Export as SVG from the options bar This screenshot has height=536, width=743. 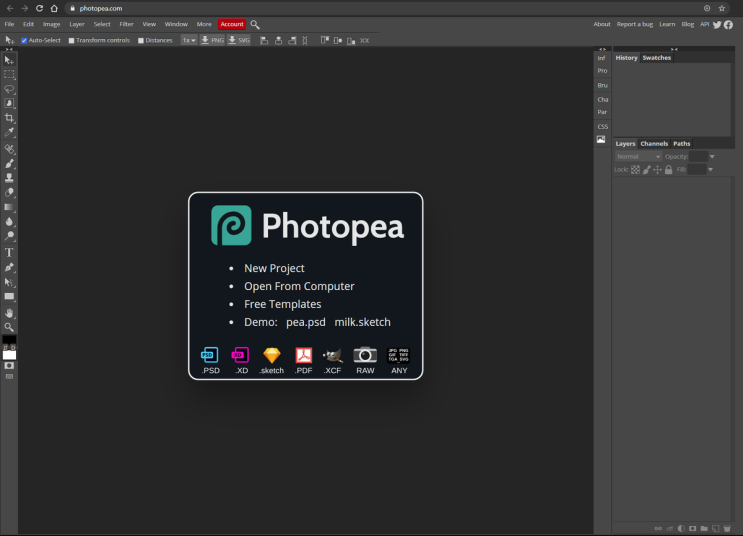(239, 40)
